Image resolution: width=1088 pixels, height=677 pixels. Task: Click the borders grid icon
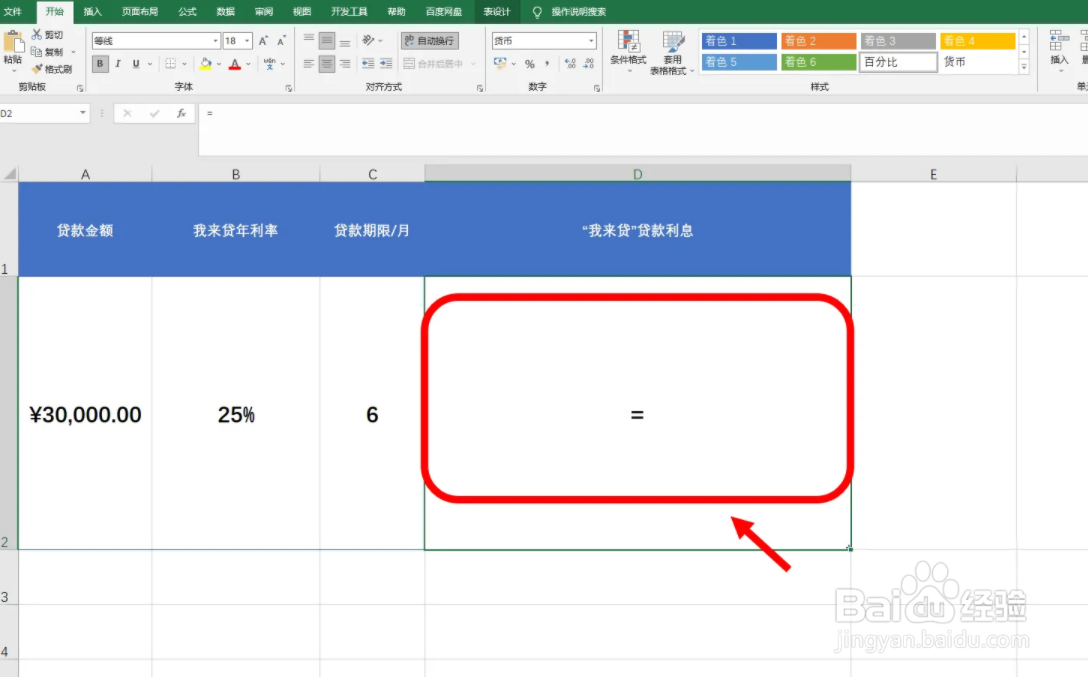(171, 64)
